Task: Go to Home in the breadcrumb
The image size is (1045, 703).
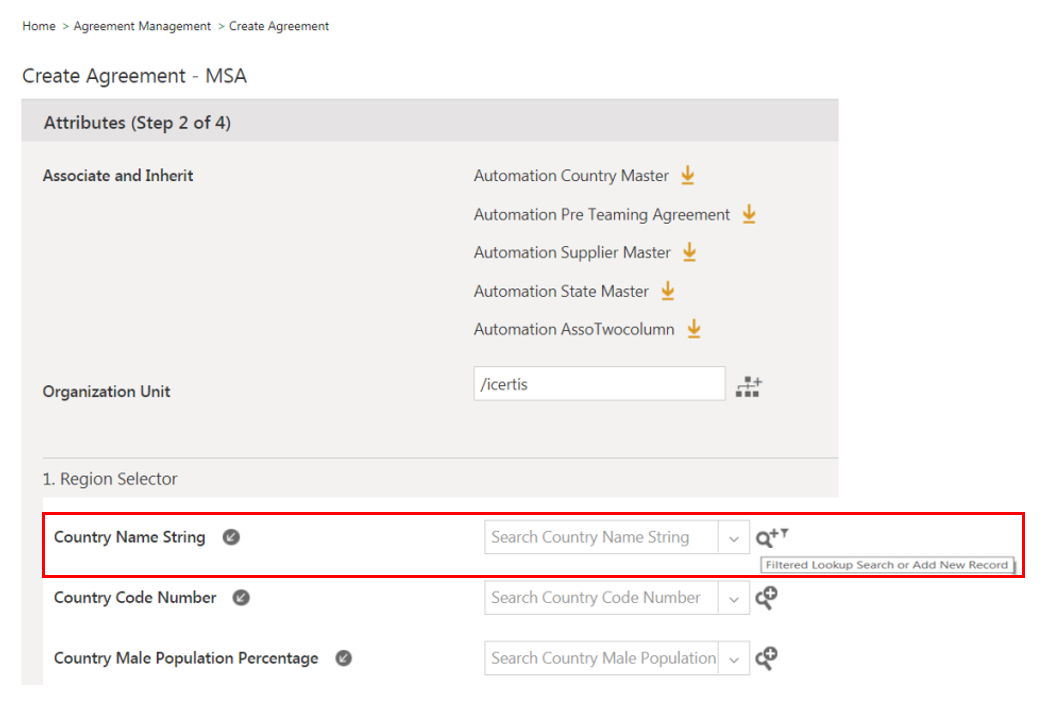Action: (39, 26)
